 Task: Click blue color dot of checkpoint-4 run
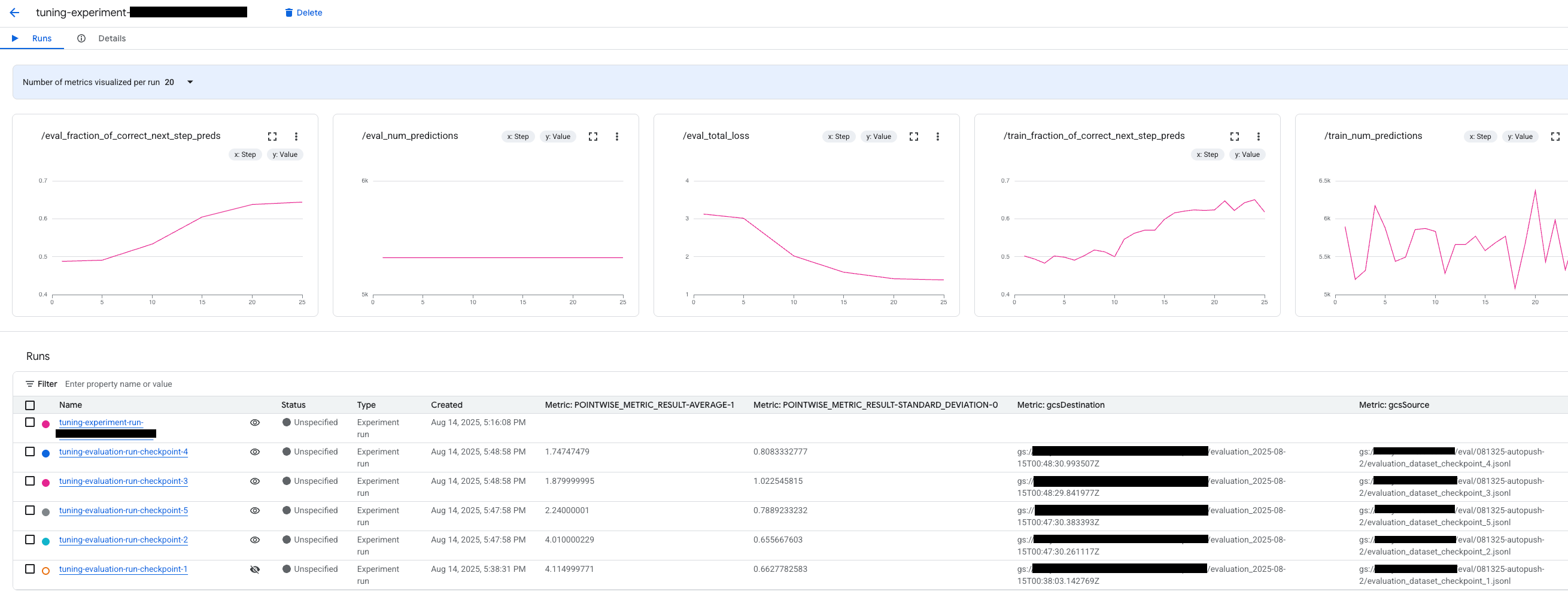(x=45, y=454)
